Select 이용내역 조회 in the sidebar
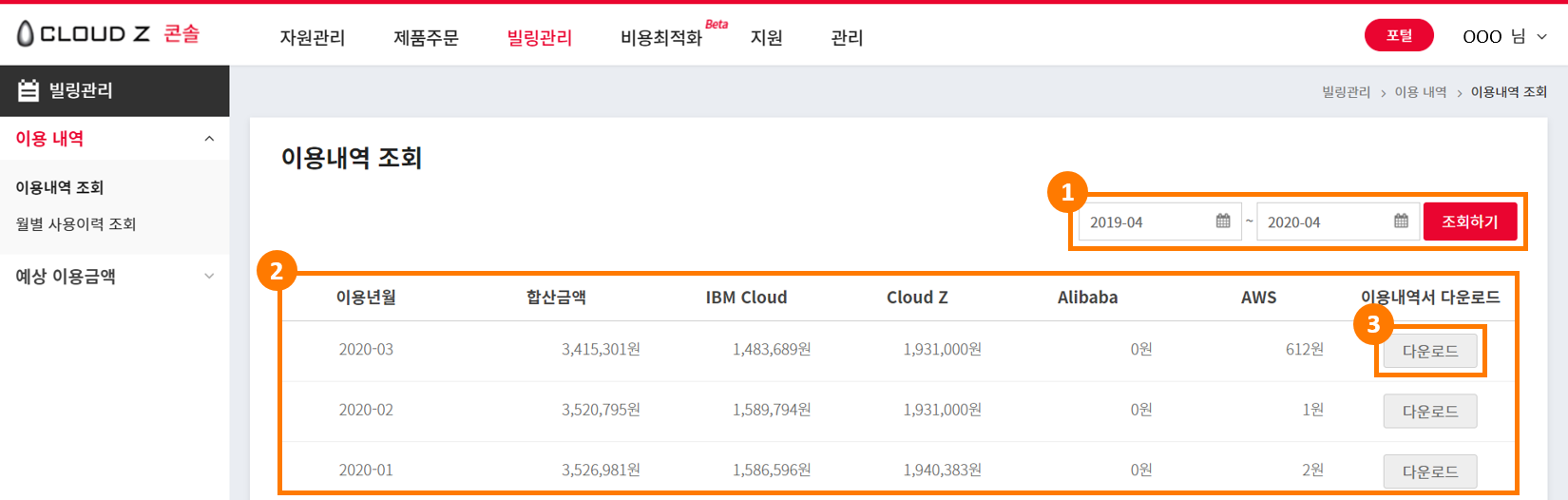Viewport: 1568px width, 500px height. [59, 187]
